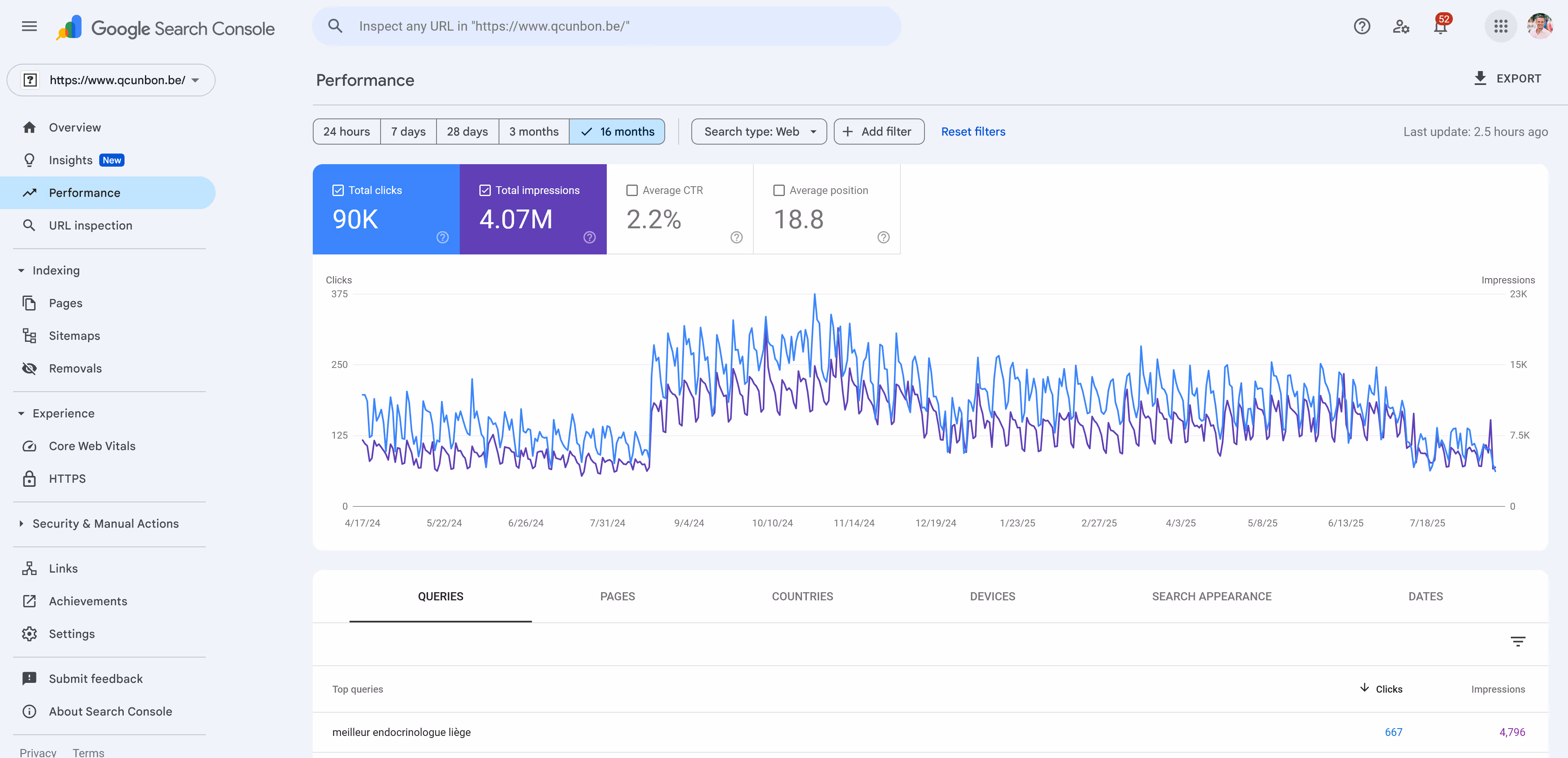Open the Sitemaps section
This screenshot has height=758, width=1568.
(74, 335)
